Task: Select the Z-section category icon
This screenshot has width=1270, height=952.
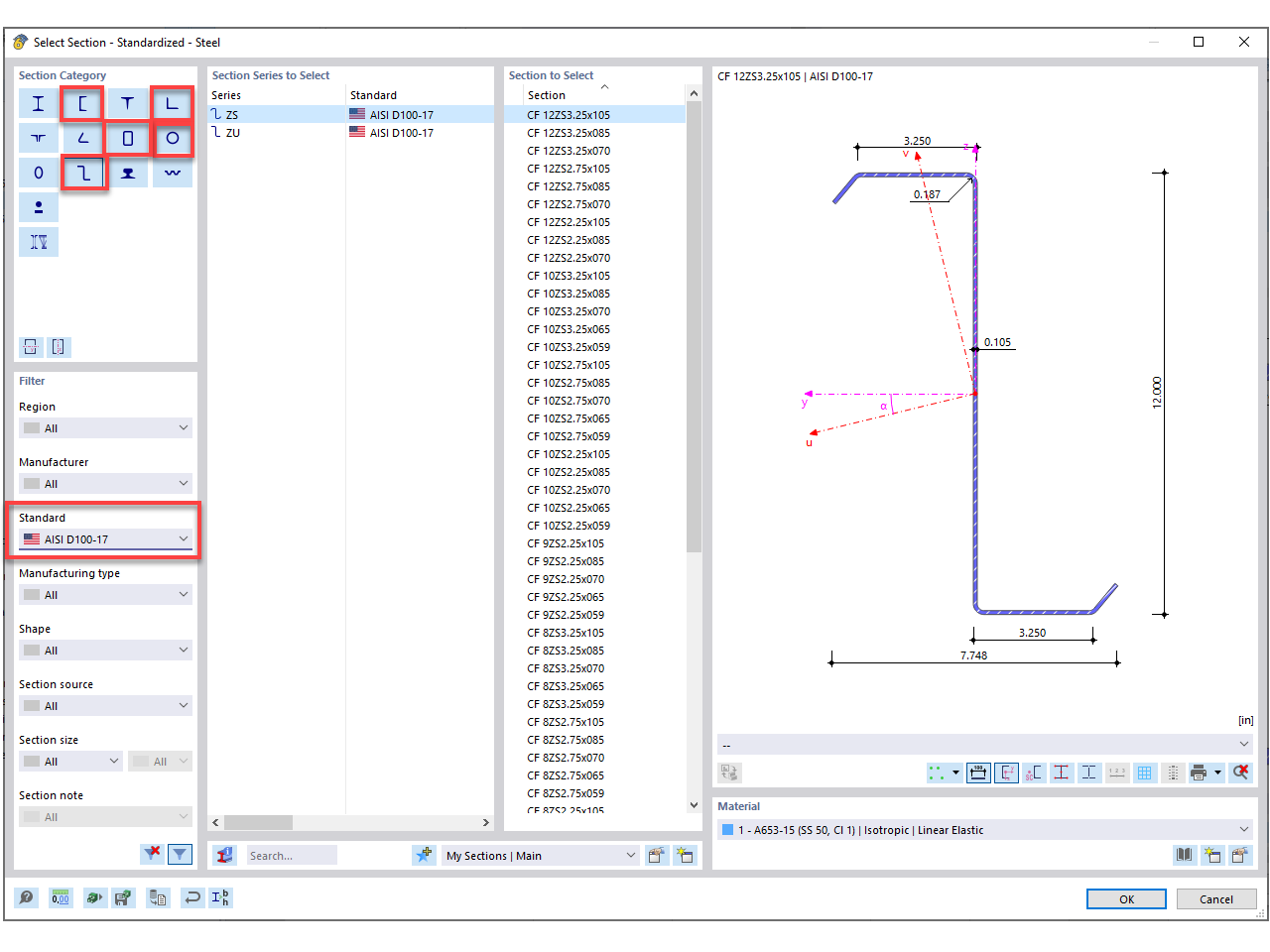Action: pyautogui.click(x=82, y=173)
